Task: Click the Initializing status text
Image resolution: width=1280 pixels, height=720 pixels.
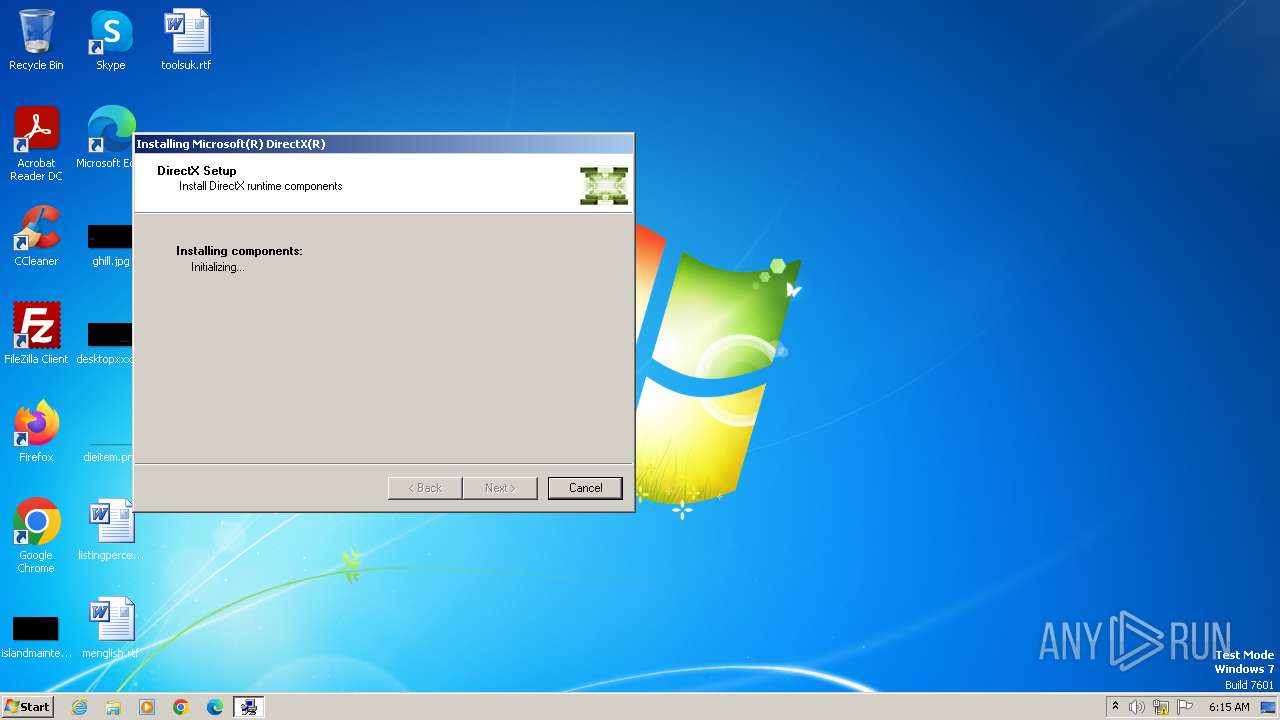Action: tap(218, 267)
